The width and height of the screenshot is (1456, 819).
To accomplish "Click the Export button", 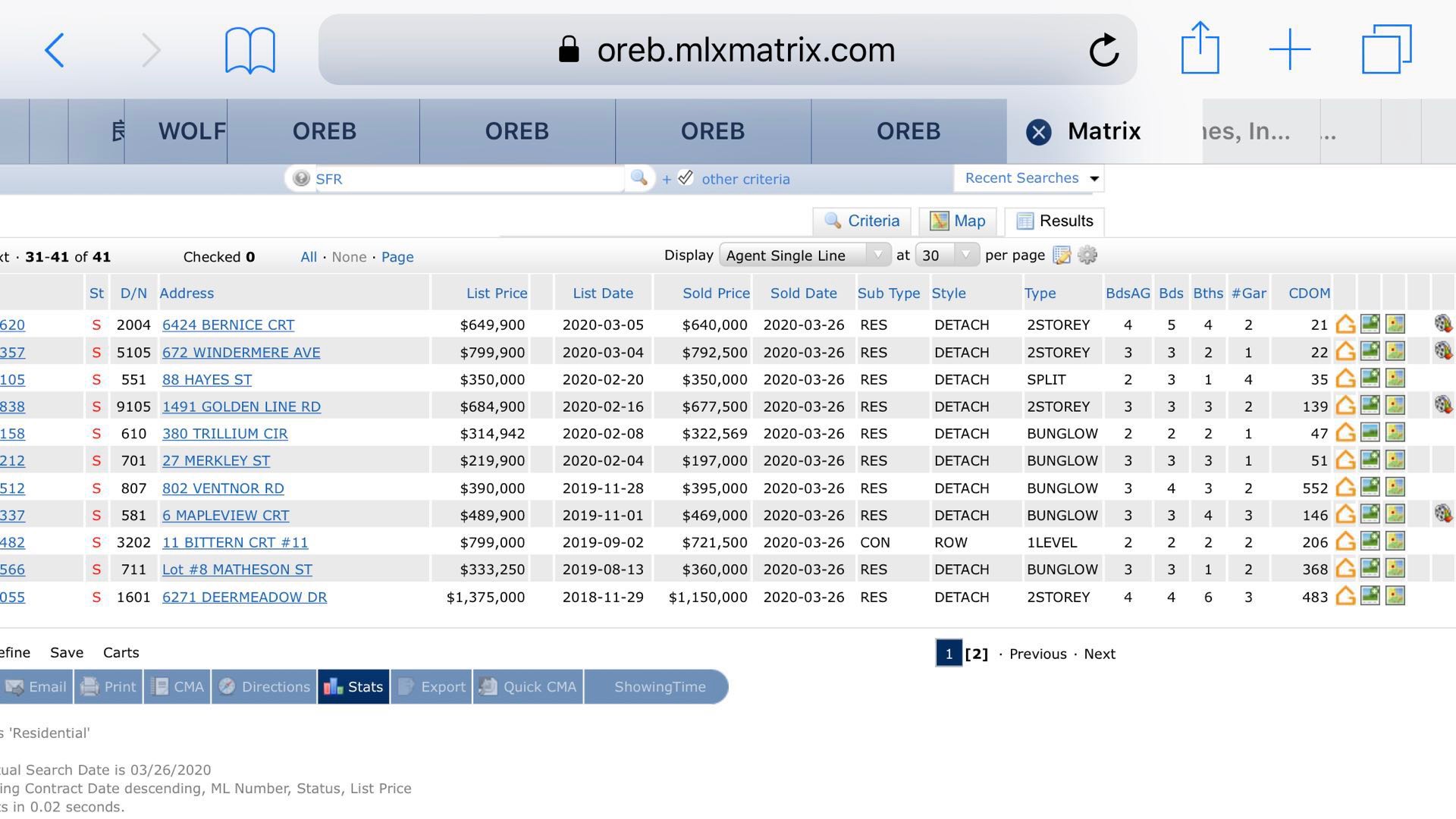I will coord(431,686).
